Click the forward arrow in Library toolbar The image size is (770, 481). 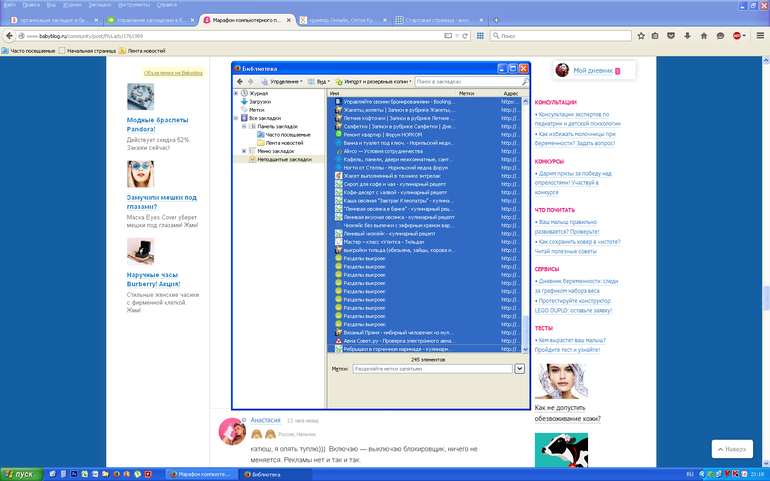pyautogui.click(x=250, y=81)
